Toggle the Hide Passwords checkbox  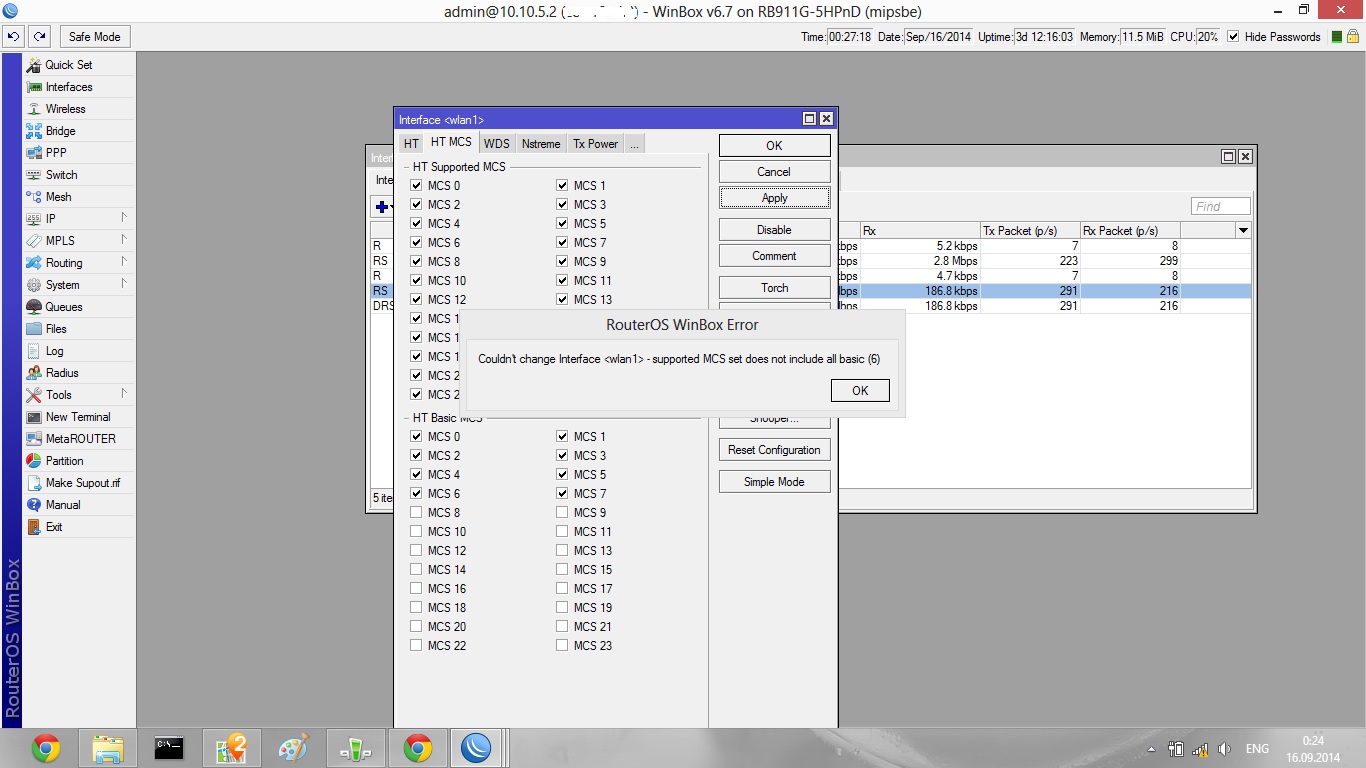1233,37
